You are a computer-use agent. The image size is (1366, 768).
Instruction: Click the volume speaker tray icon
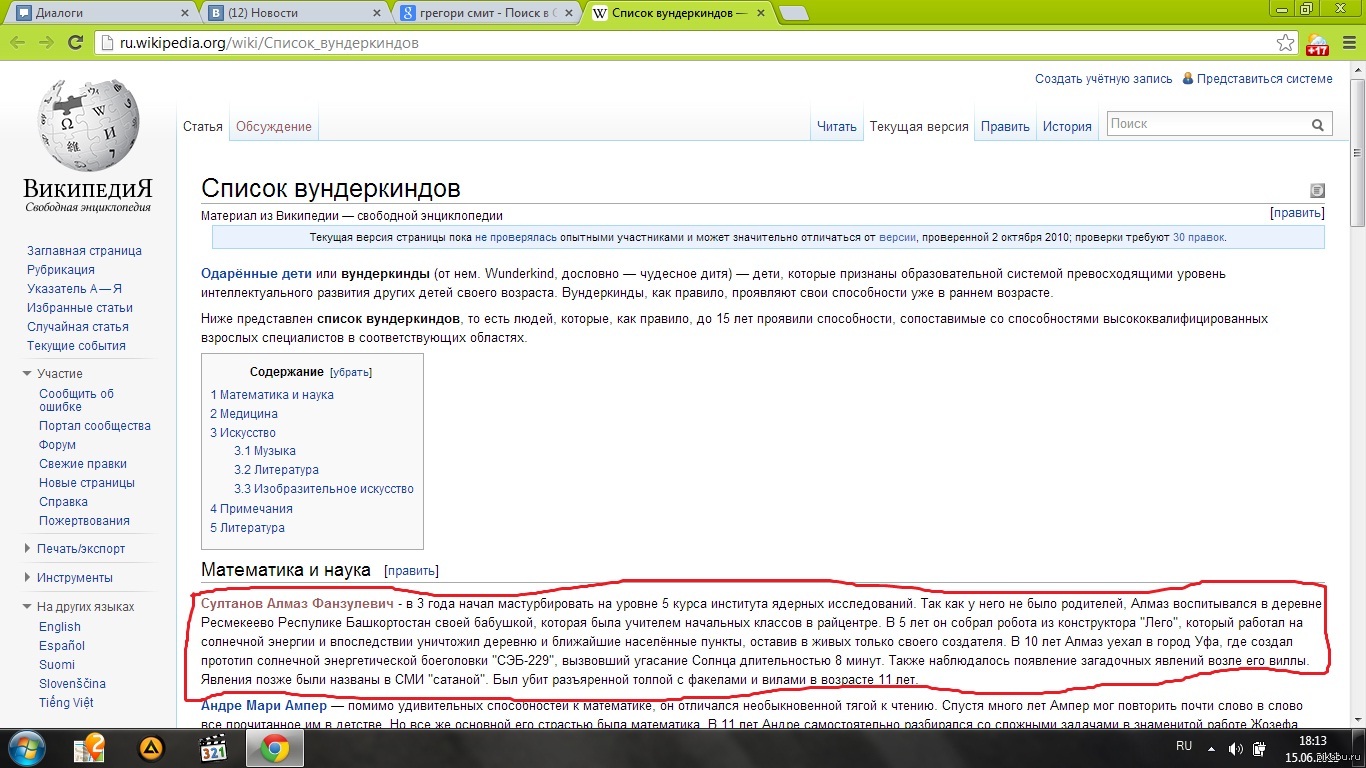(1236, 748)
